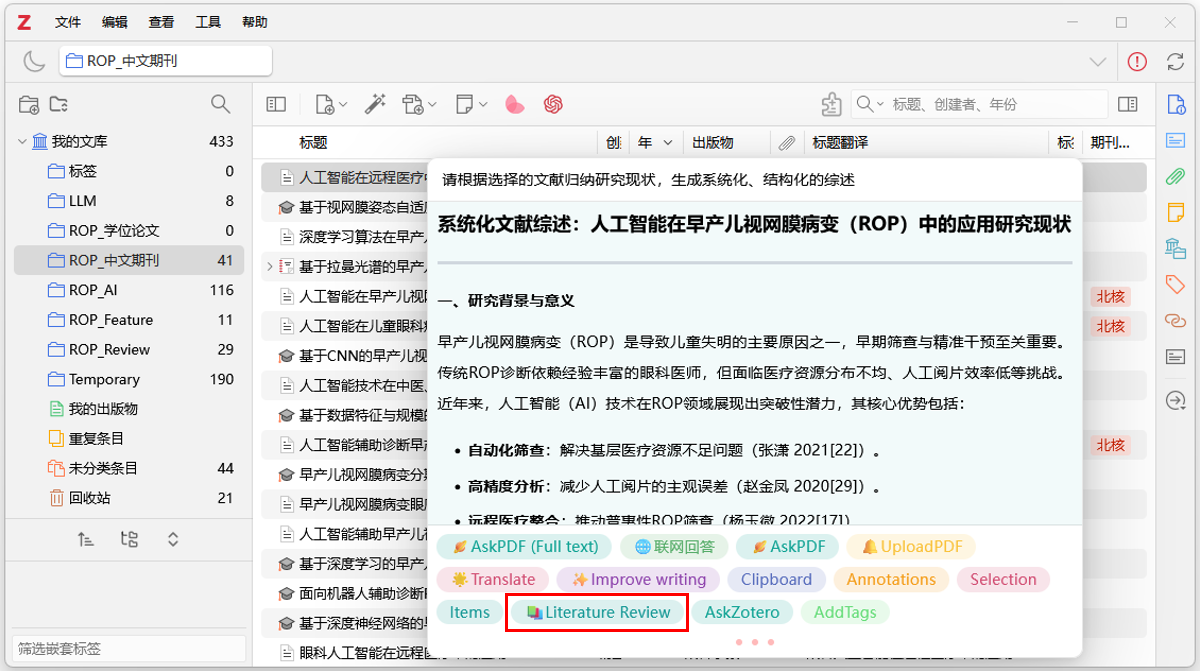Image resolution: width=1200 pixels, height=671 pixels.
Task: Click the sync with zotero.org icon
Action: point(1176,62)
